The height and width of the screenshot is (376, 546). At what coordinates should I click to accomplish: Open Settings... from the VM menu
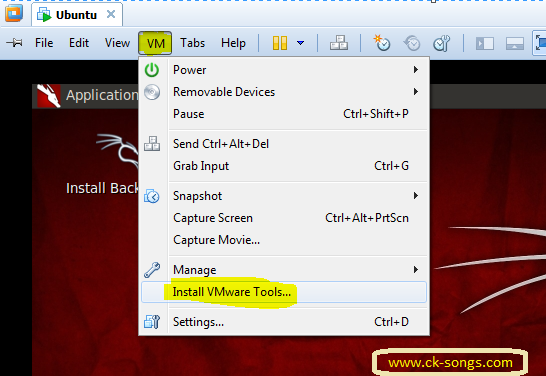(284, 322)
